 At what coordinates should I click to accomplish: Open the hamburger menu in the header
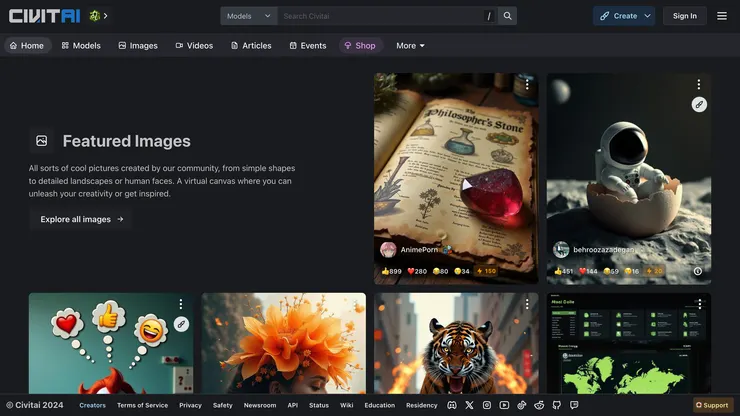pos(722,16)
